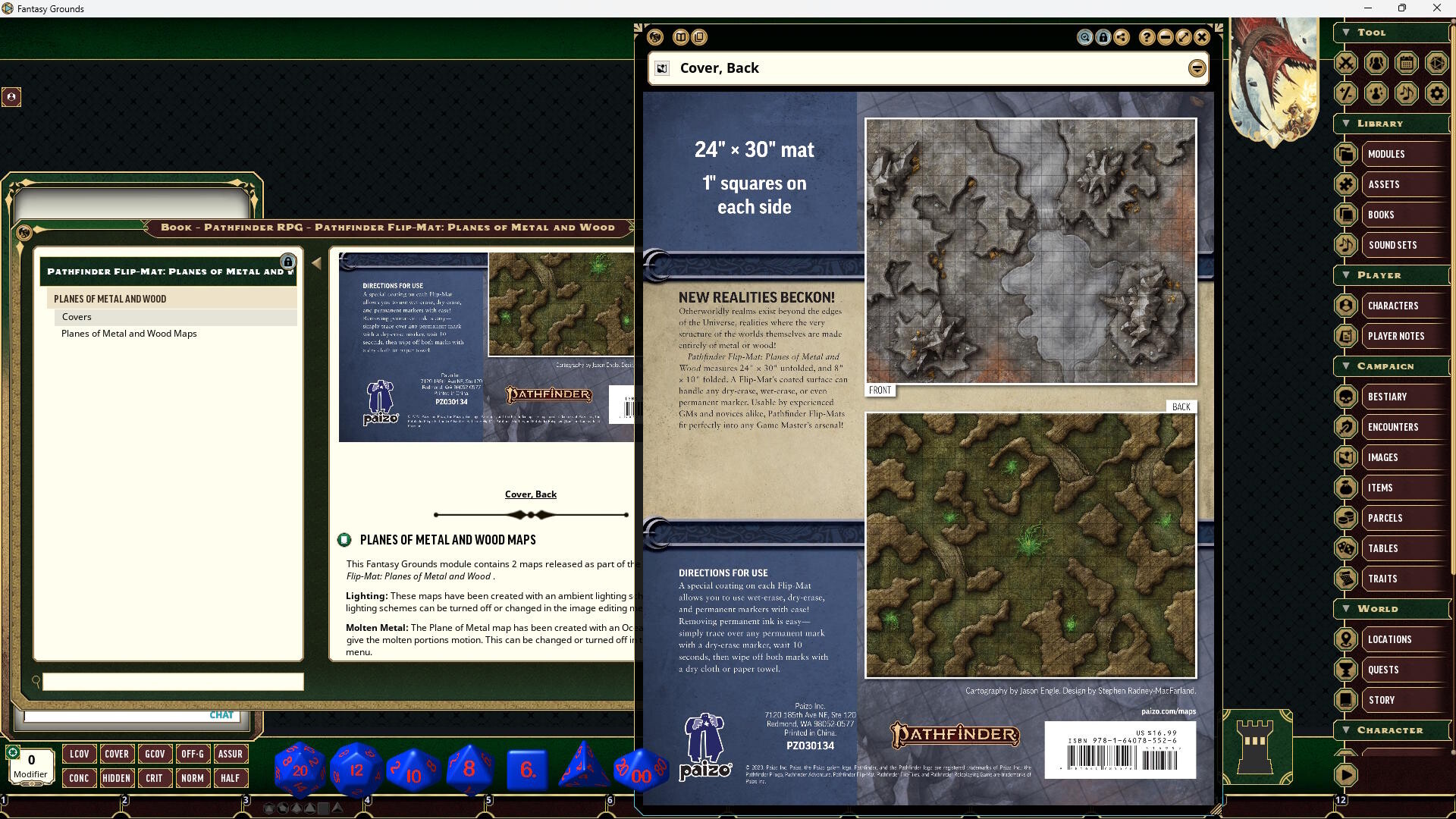This screenshot has width=1456, height=819.
Task: Click the open-book icon in image window toolbar
Action: pos(681,37)
